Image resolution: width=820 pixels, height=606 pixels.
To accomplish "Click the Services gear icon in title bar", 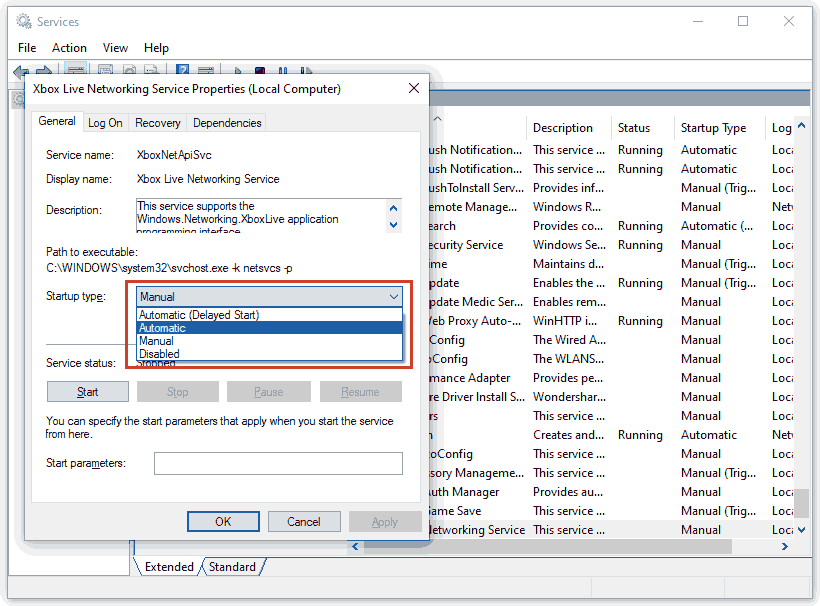I will [x=24, y=21].
